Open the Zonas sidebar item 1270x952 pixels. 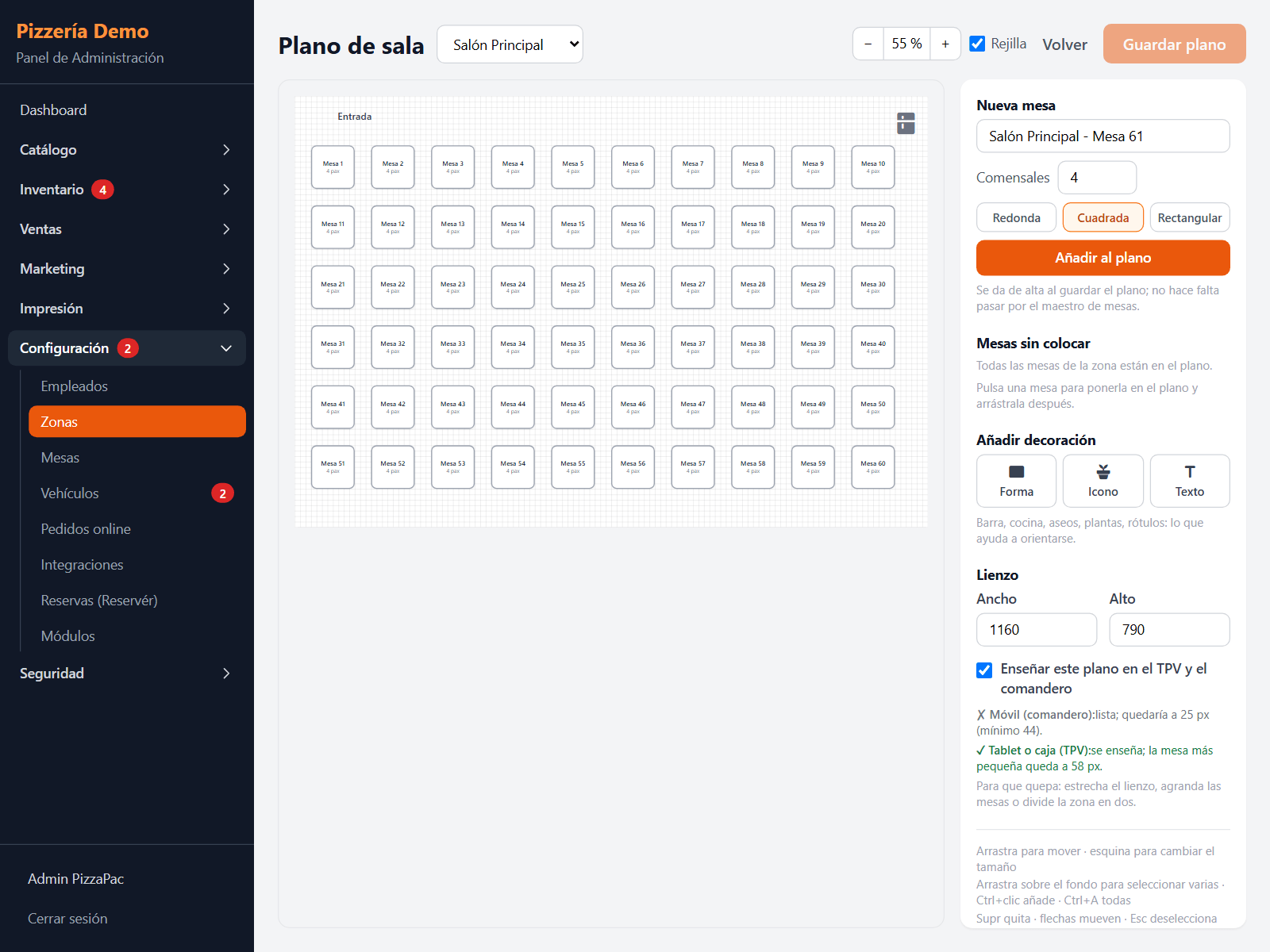137,422
